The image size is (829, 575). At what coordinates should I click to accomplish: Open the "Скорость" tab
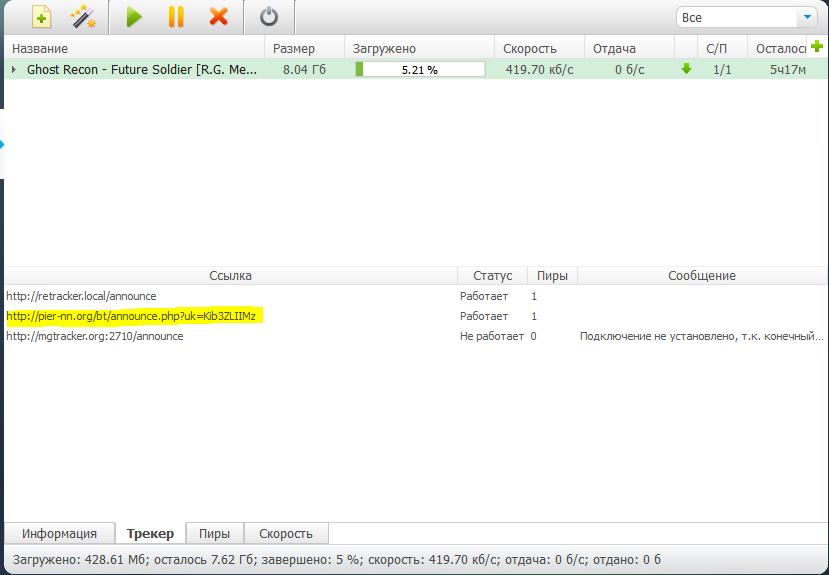point(286,533)
